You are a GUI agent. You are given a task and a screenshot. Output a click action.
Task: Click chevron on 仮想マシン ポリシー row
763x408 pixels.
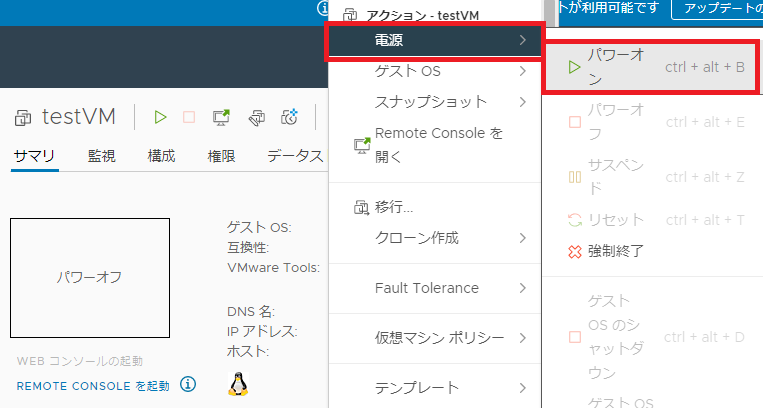523,338
